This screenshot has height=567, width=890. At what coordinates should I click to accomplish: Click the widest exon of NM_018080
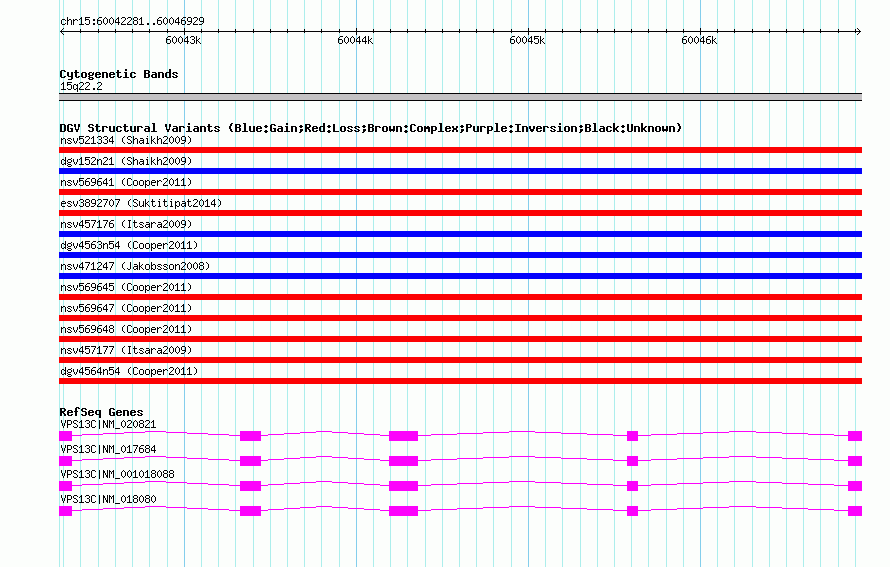click(404, 511)
